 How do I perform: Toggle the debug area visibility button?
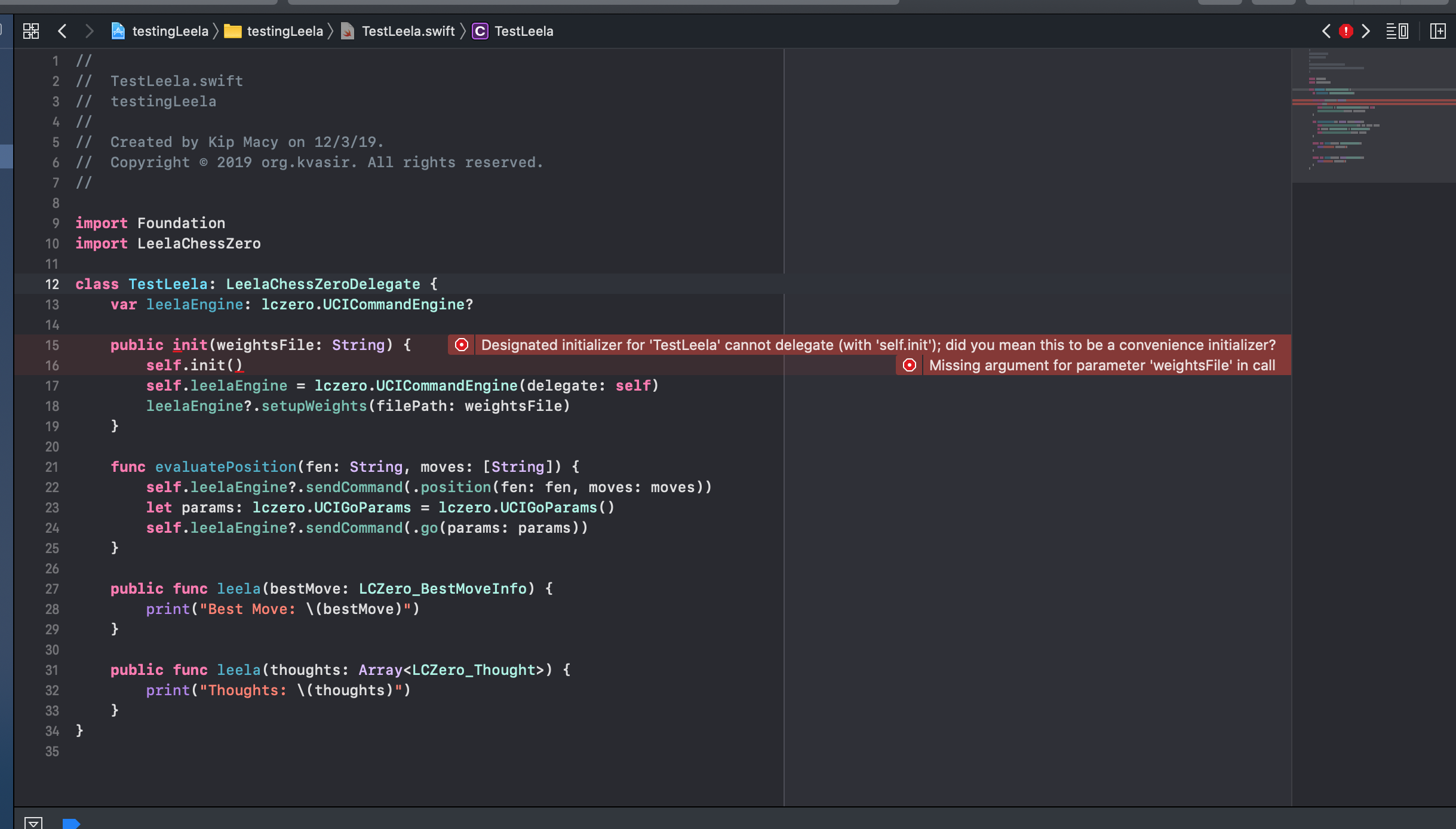pos(33,823)
